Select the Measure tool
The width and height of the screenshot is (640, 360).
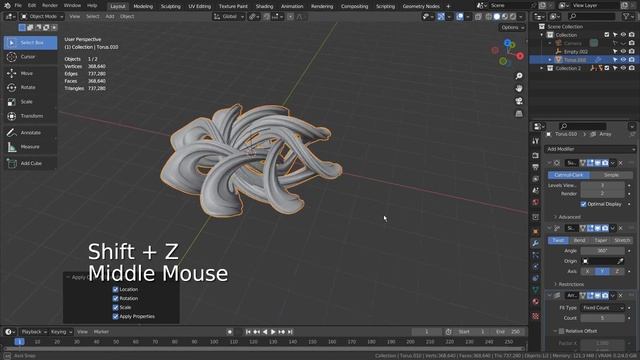31,147
